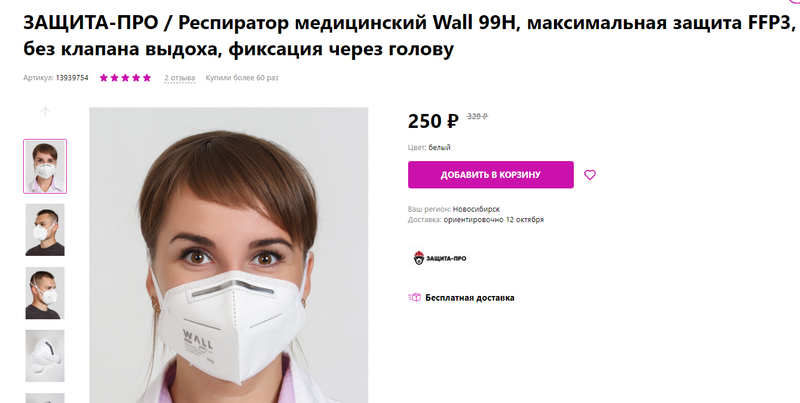Click the up arrow above thumbnails
This screenshot has height=403, width=800.
45,112
